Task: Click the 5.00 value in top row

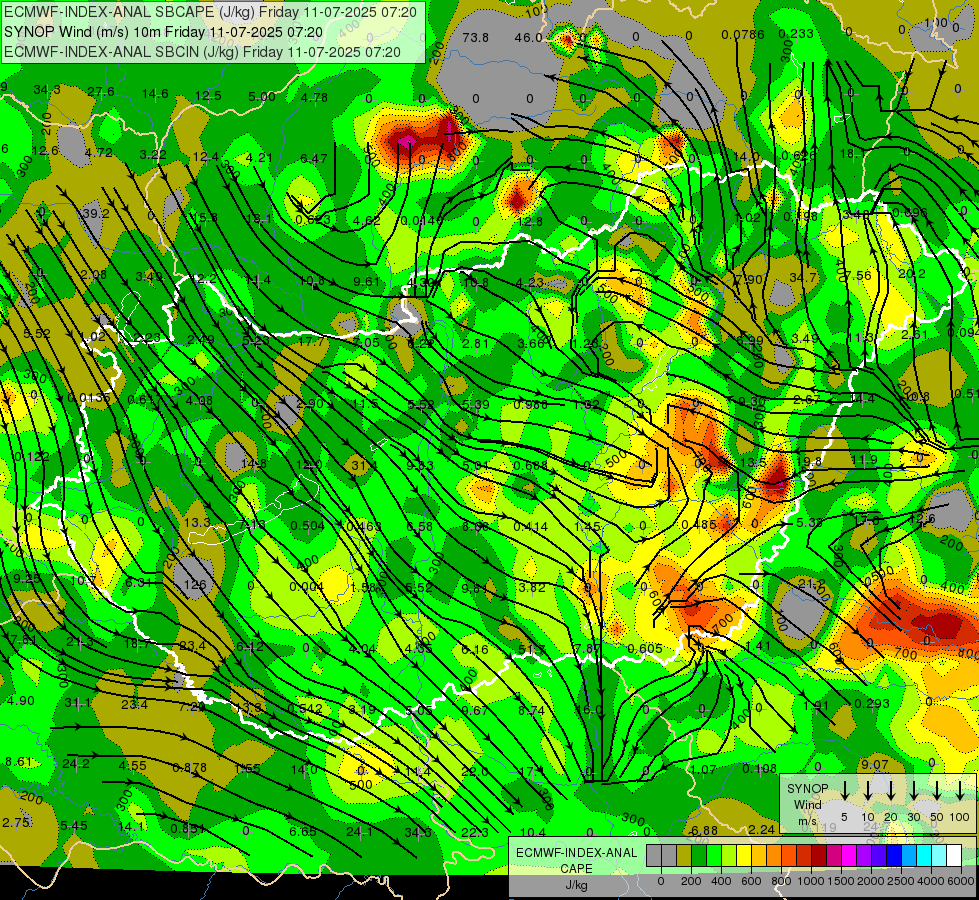Action: point(262,96)
